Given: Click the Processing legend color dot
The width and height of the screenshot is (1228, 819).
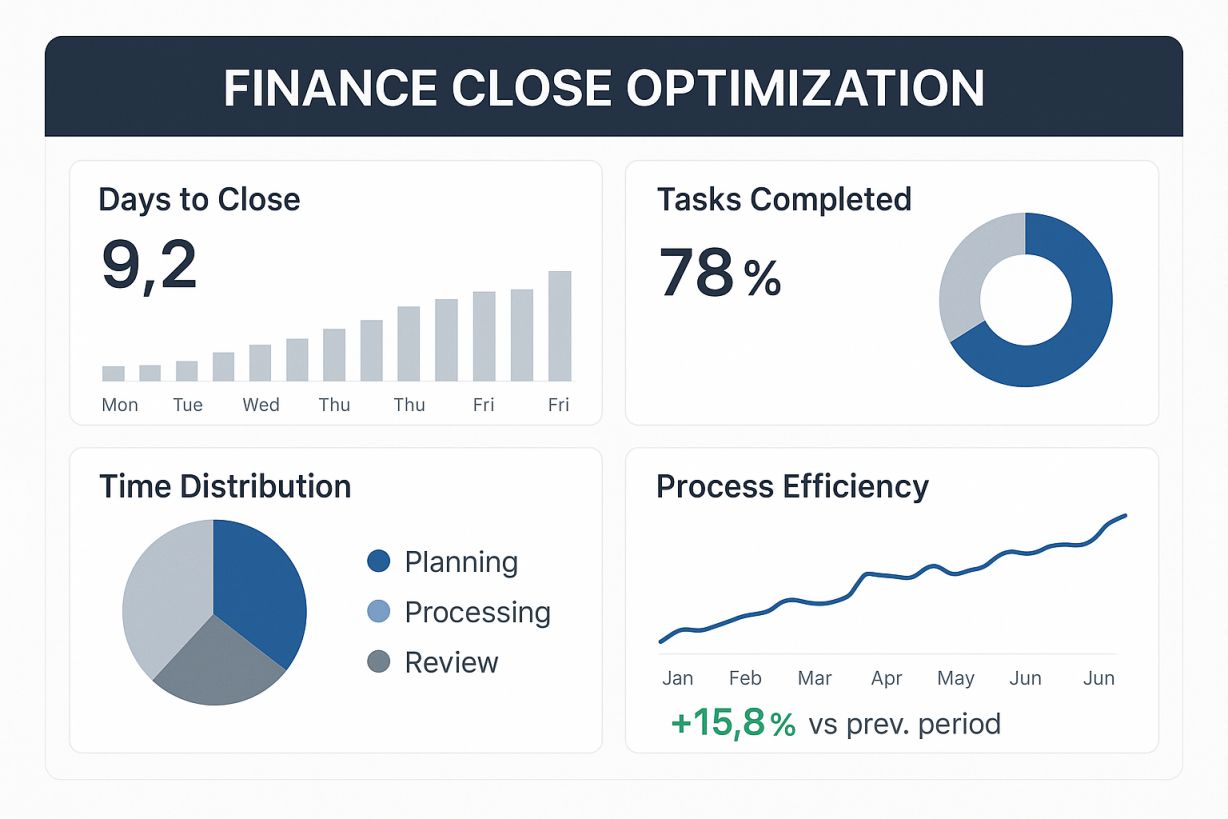Looking at the screenshot, I should tap(379, 612).
